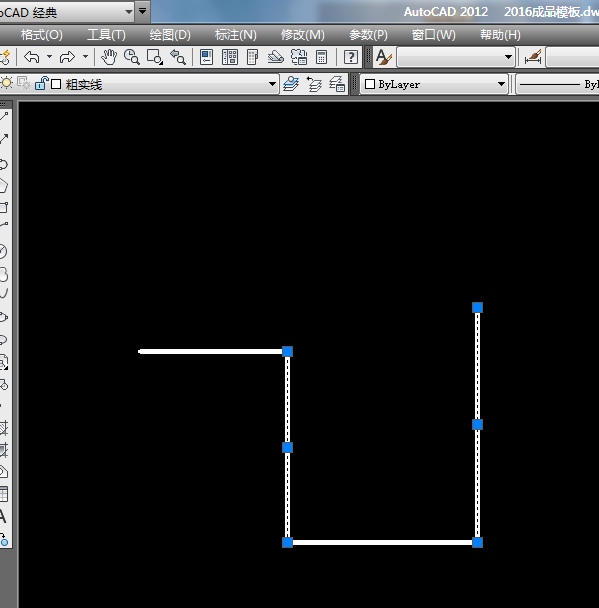The width and height of the screenshot is (599, 608).
Task: Click the Insert Block tool
Action: pos(4,362)
